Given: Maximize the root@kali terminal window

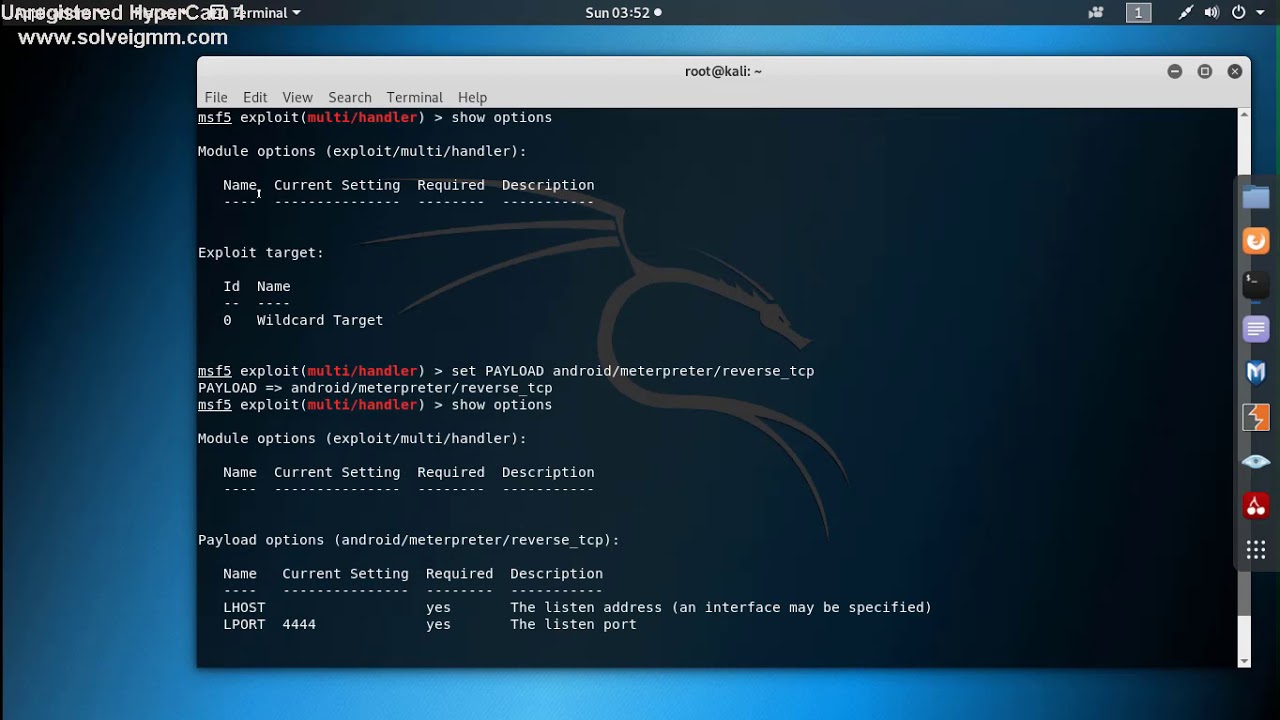Looking at the screenshot, I should (x=1205, y=71).
